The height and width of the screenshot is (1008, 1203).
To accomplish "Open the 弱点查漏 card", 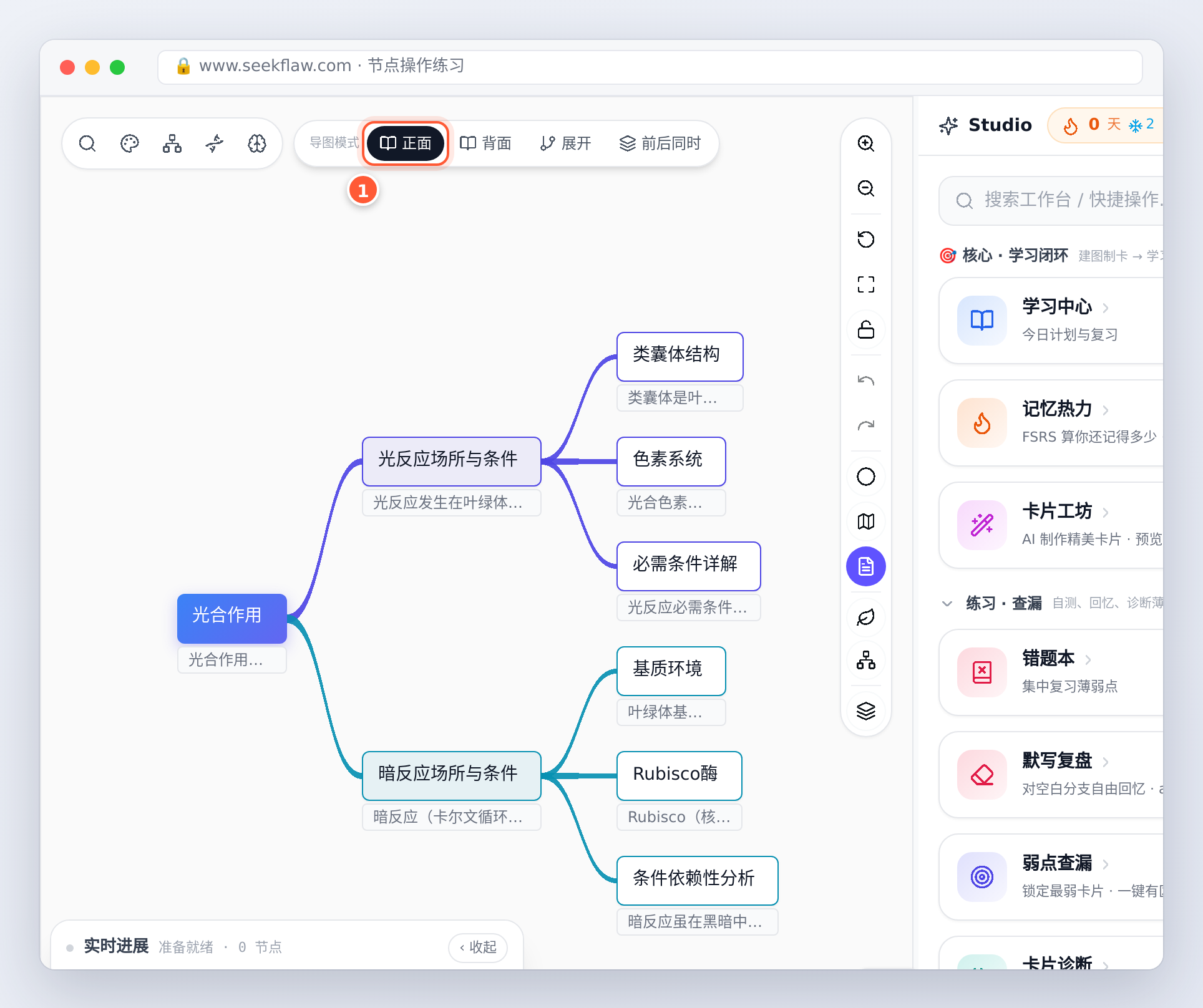I will click(x=1051, y=877).
